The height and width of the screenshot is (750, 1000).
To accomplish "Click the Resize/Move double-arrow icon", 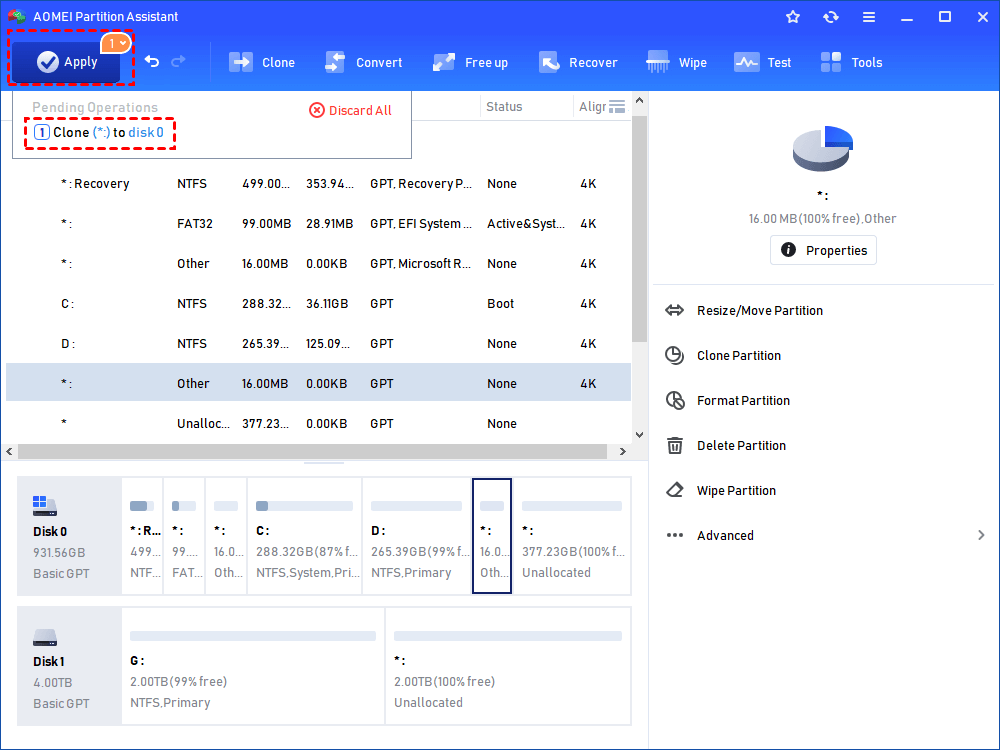I will tap(675, 311).
